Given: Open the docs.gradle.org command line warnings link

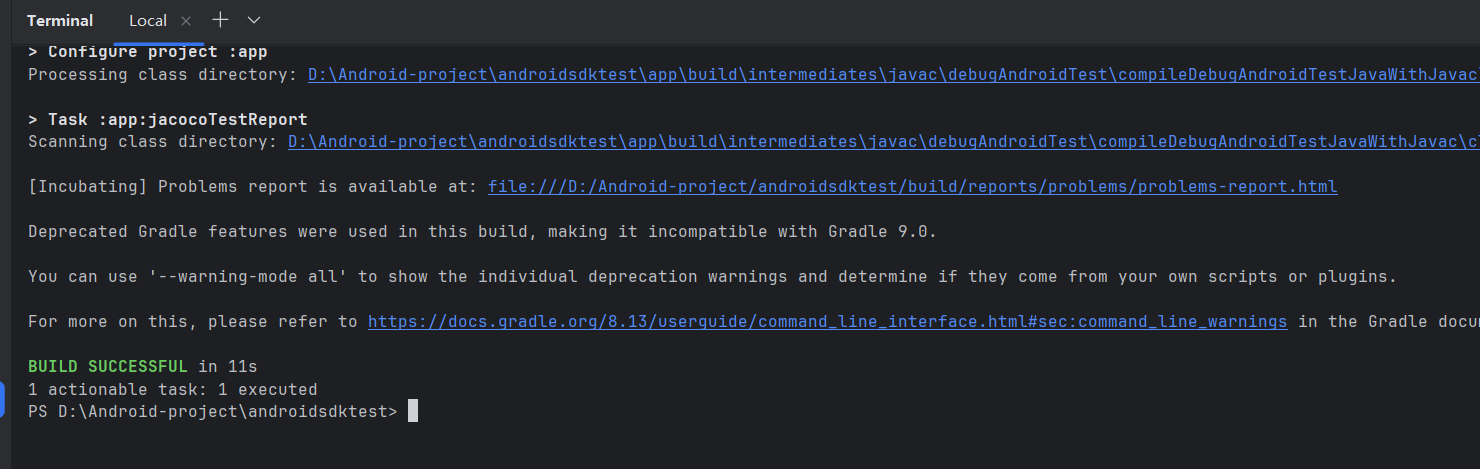Looking at the screenshot, I should click(827, 322).
